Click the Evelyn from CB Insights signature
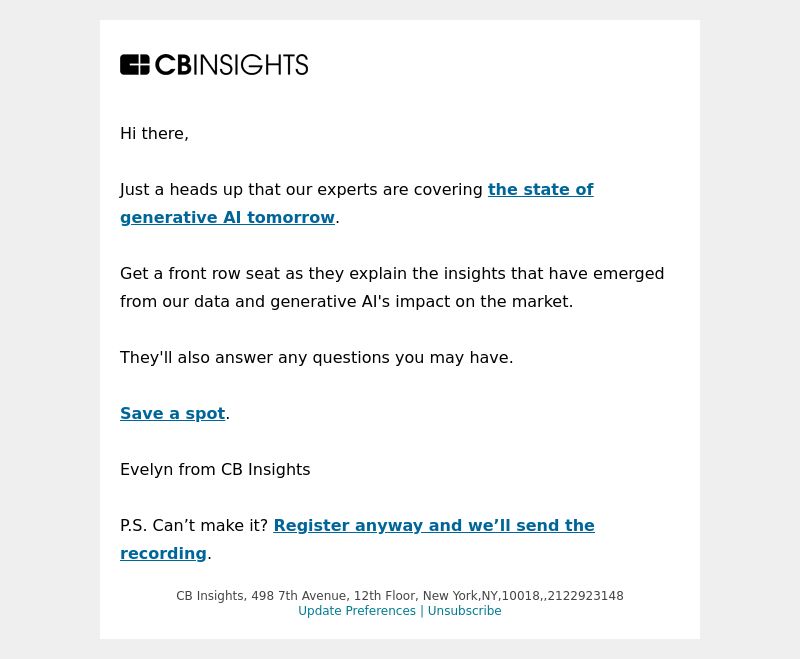Screen dimensions: 800x659 pyautogui.click(x=215, y=469)
